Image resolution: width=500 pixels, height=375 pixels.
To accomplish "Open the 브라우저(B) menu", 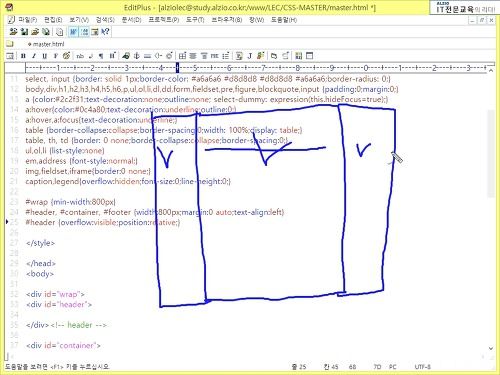I will (227, 20).
